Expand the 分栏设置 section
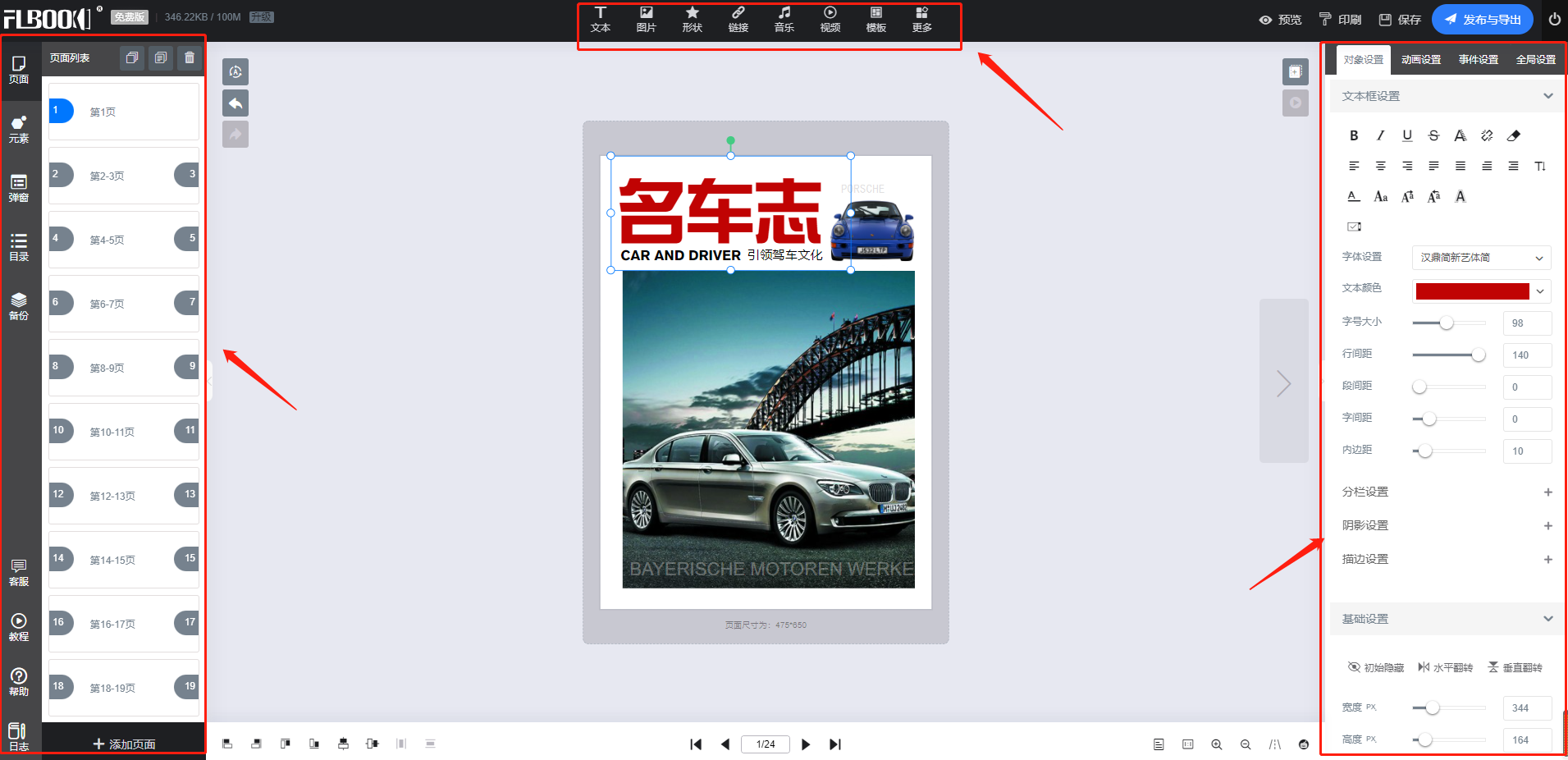This screenshot has width=1568, height=760. [x=1547, y=492]
